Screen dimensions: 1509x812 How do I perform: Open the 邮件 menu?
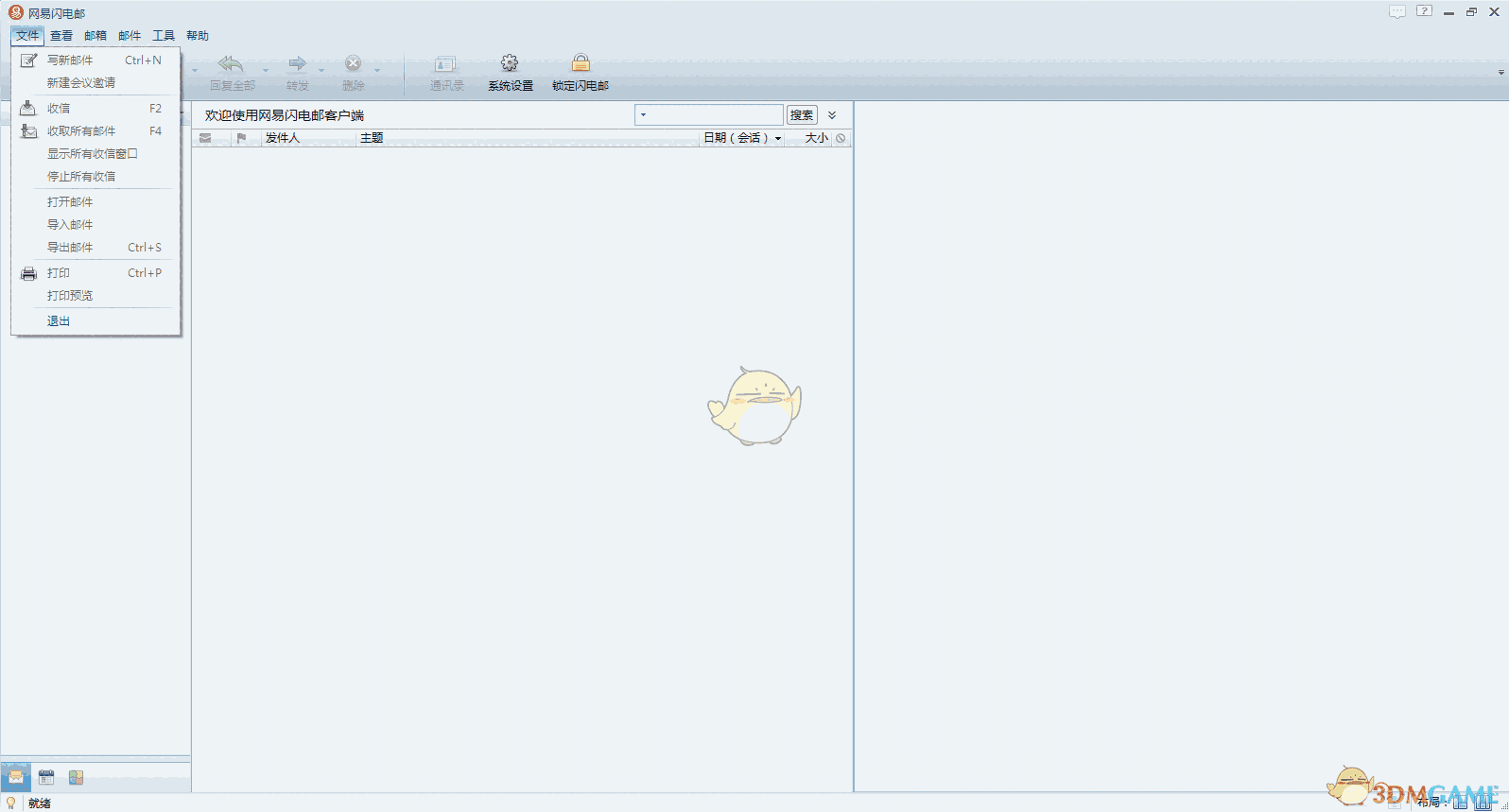point(130,36)
